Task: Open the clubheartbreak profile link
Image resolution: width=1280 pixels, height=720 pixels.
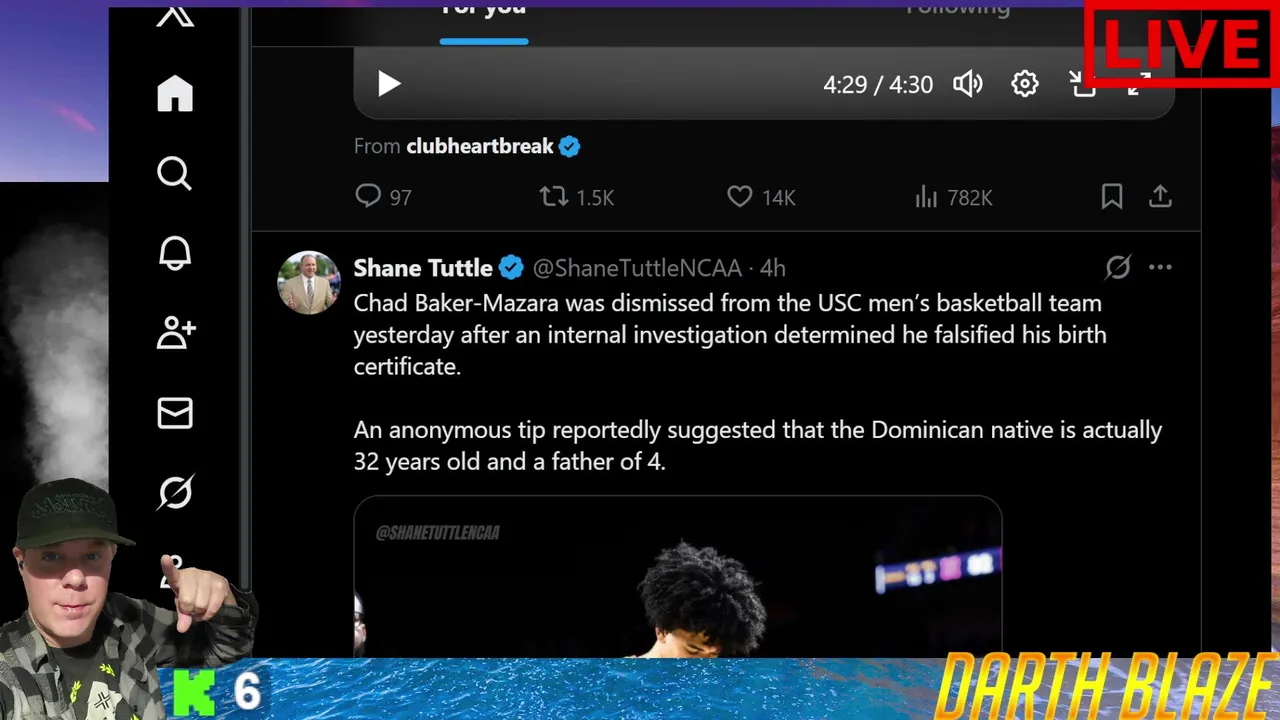Action: (480, 146)
